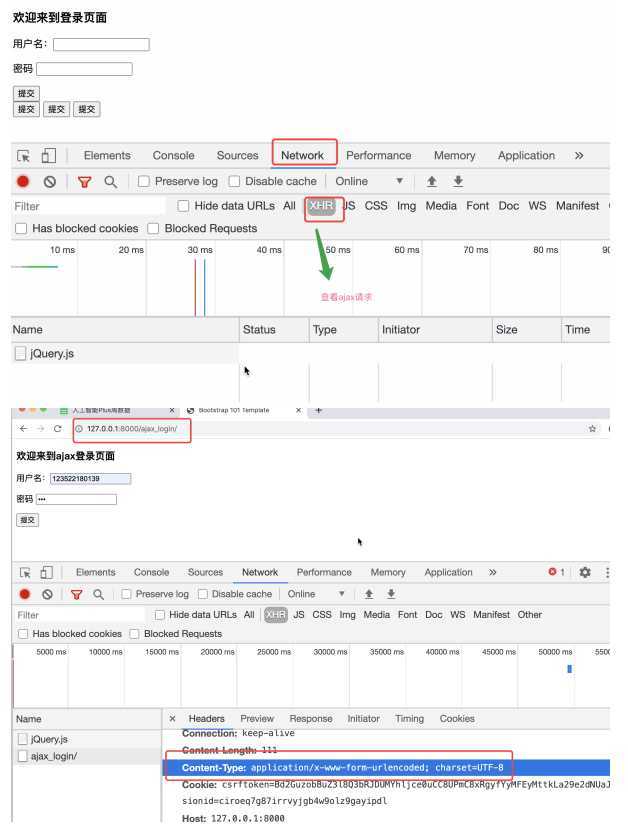Select the ajax_login/ request row
Viewport: 628px width, 832px height.
pos(87,756)
